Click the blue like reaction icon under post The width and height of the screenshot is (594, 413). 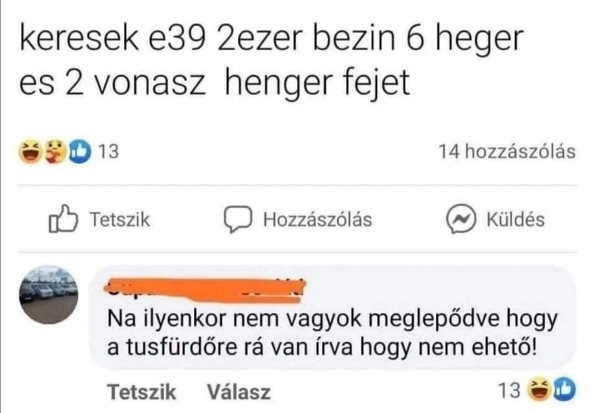80,152
